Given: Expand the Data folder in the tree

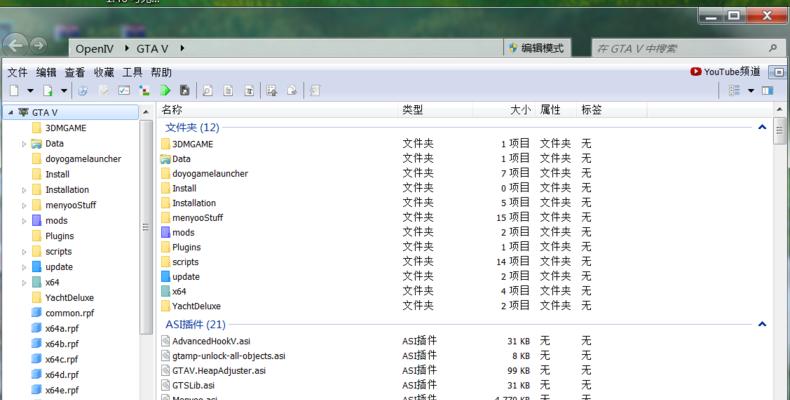Looking at the screenshot, I should pyautogui.click(x=24, y=144).
